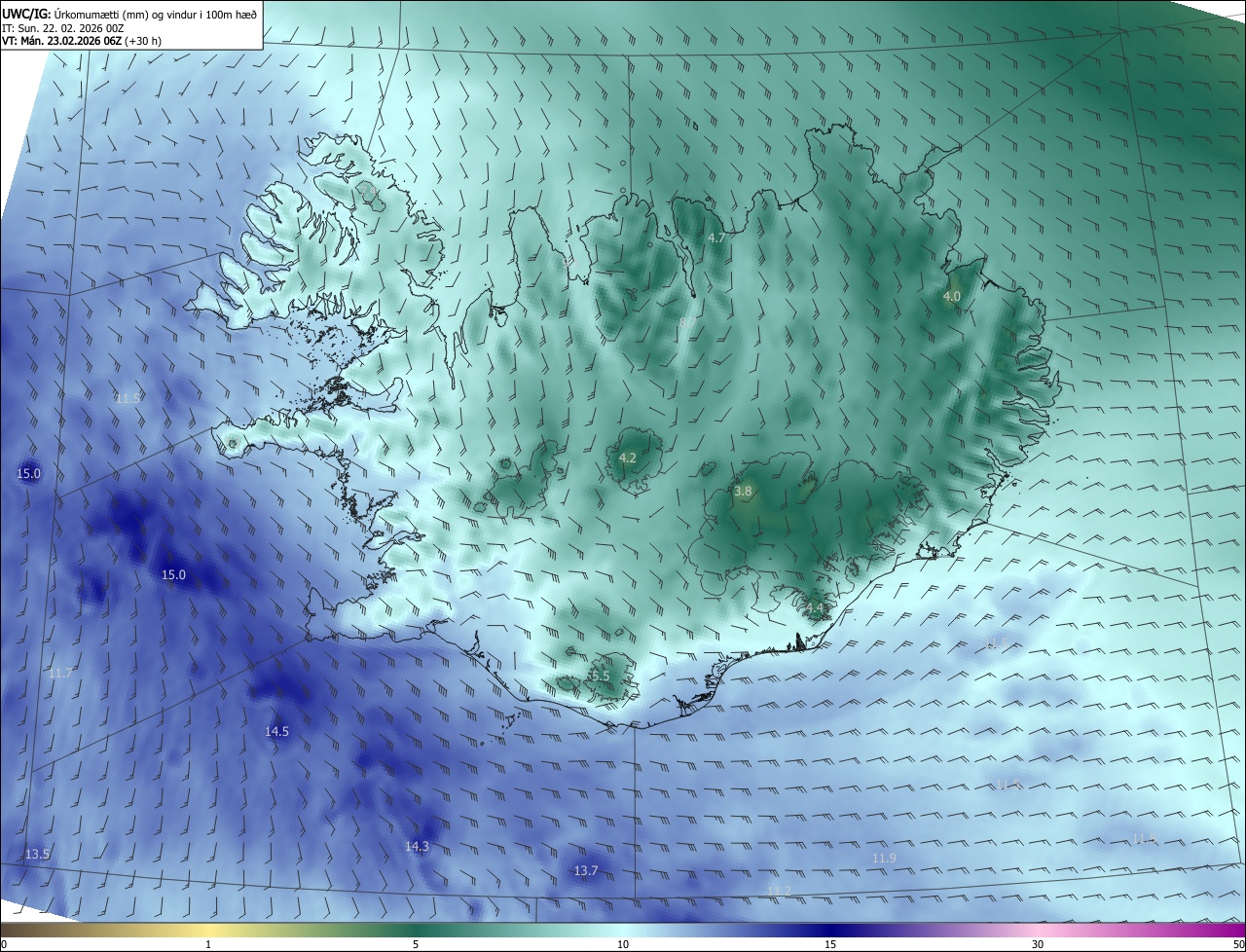Click the precipitation color scale bar
The height and width of the screenshot is (952, 1246).
(623, 931)
